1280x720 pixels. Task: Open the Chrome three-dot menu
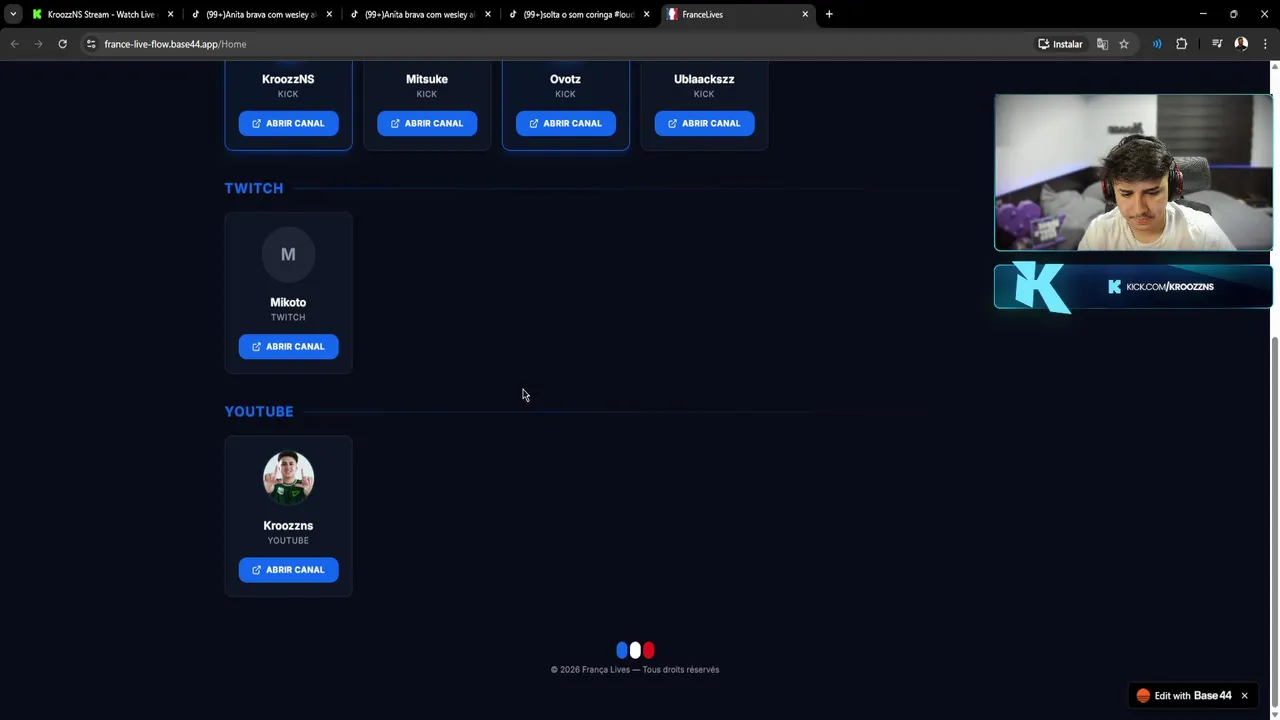pos(1266,44)
